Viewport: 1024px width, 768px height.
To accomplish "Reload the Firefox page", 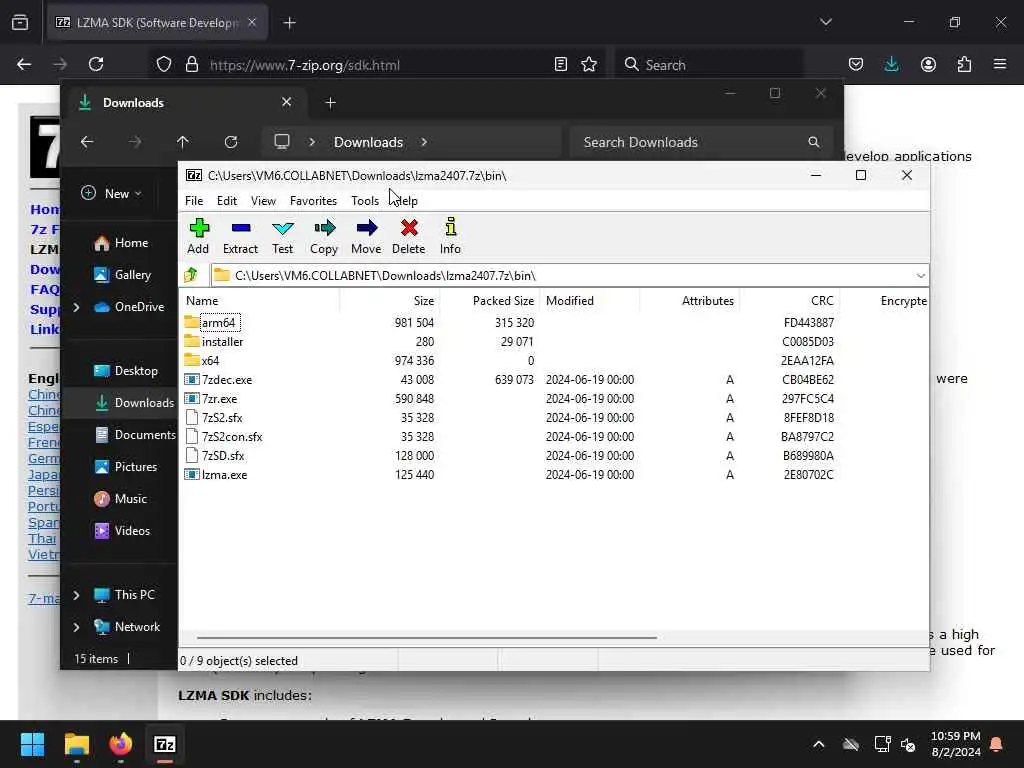I will [96, 64].
